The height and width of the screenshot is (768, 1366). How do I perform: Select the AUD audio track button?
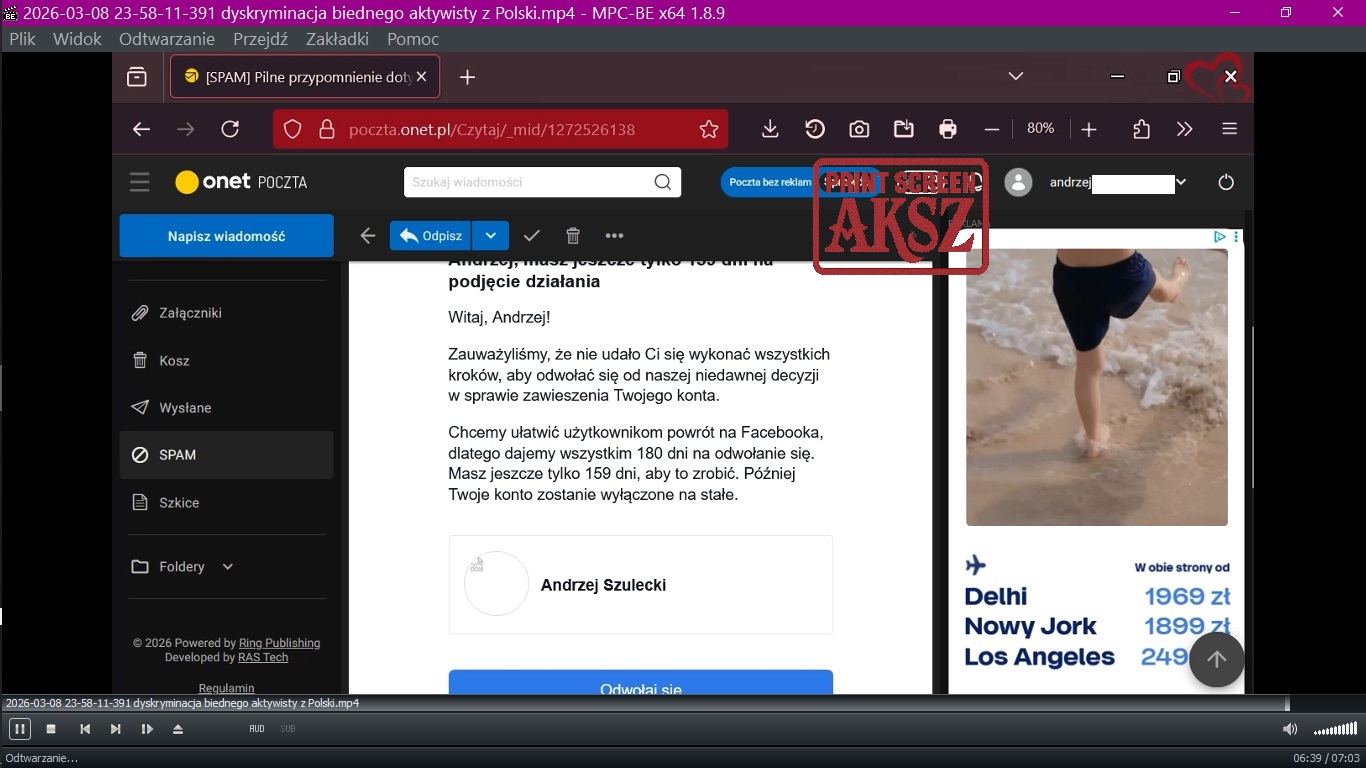click(257, 729)
